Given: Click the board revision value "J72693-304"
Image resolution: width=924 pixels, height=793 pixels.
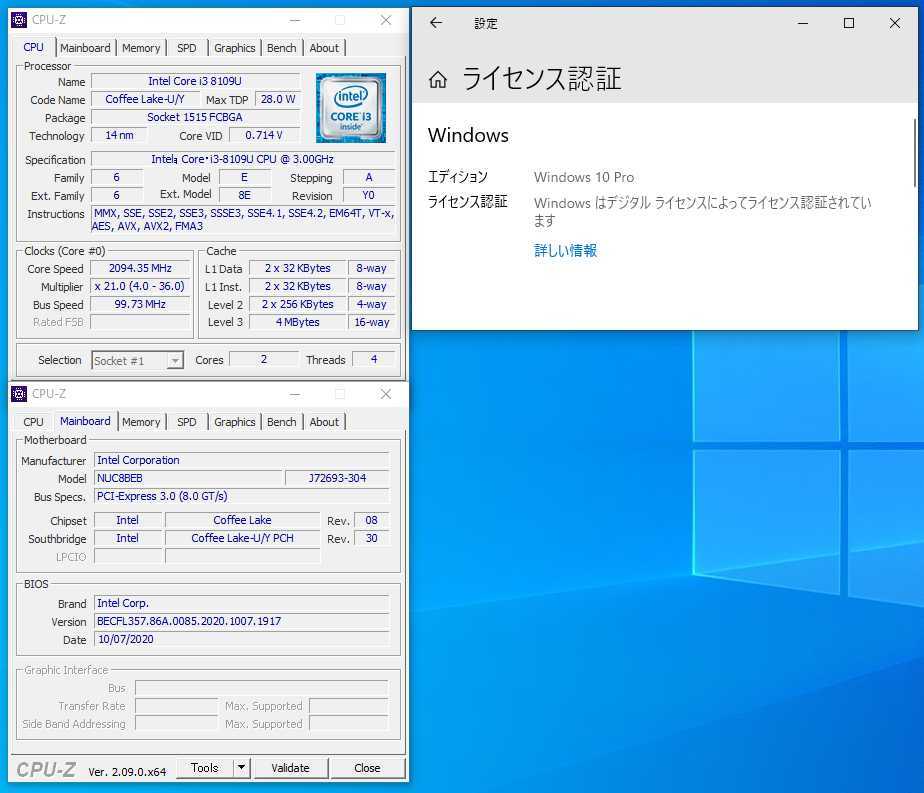Looking at the screenshot, I should [338, 478].
